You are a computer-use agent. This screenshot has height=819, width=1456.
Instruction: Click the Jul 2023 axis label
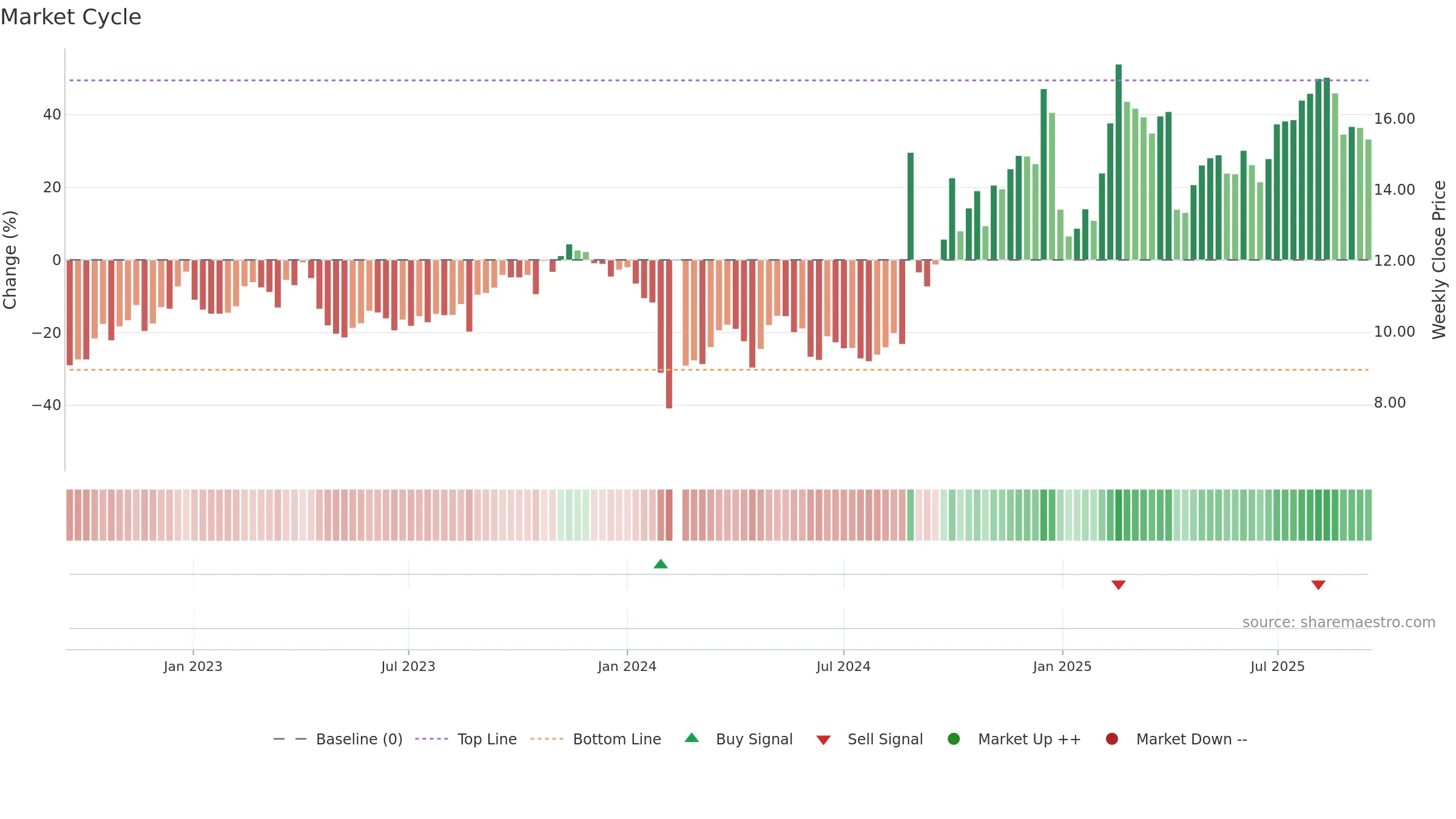pos(408,667)
